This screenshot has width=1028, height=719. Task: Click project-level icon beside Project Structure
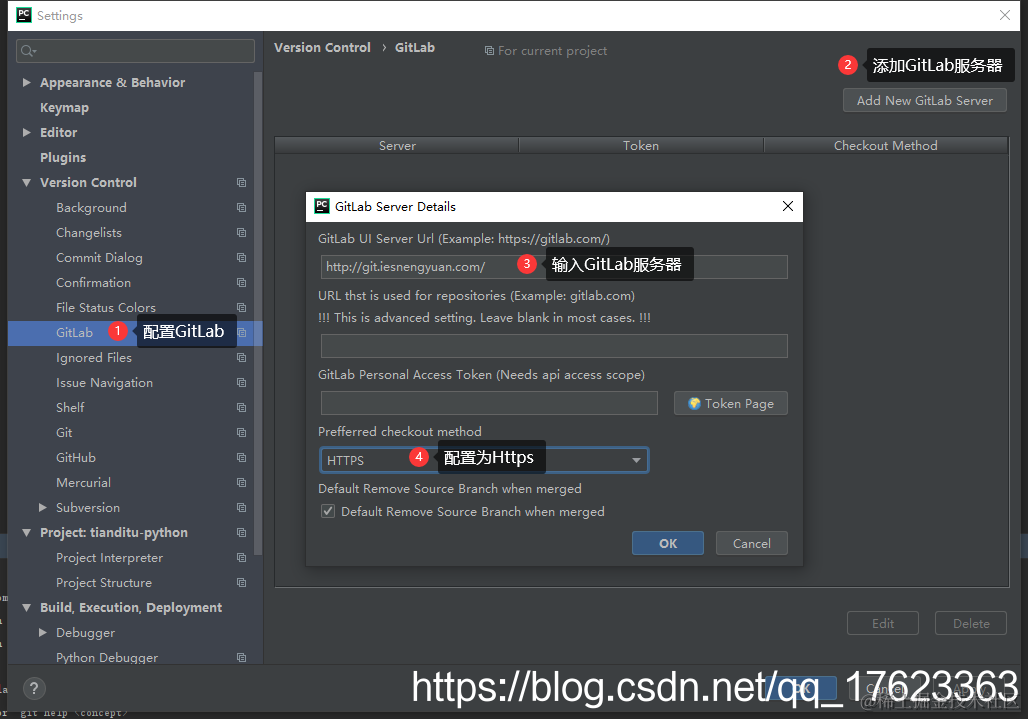(241, 583)
